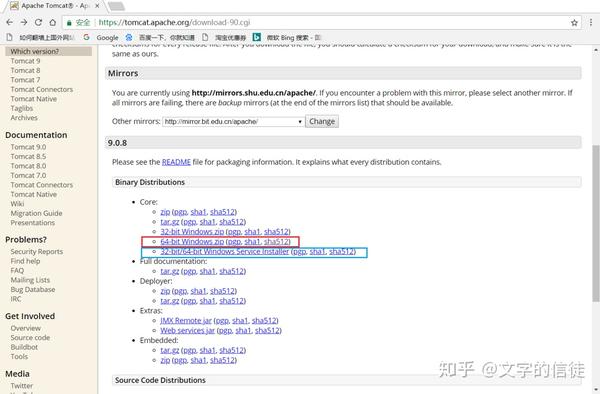
Task: Click the vertical page scrollbar thumb
Action: 596,223
